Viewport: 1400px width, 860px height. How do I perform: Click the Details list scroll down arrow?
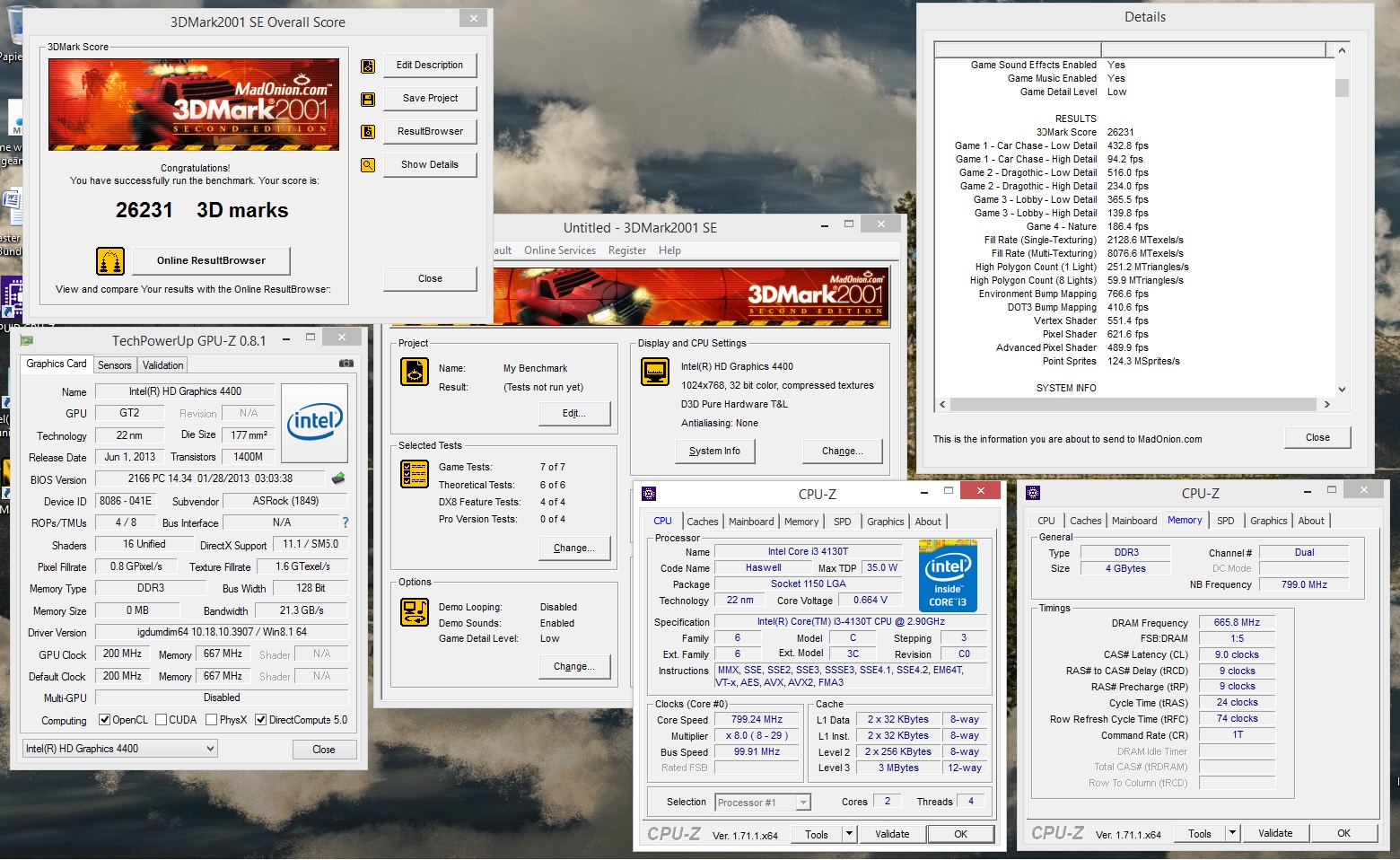(1342, 389)
